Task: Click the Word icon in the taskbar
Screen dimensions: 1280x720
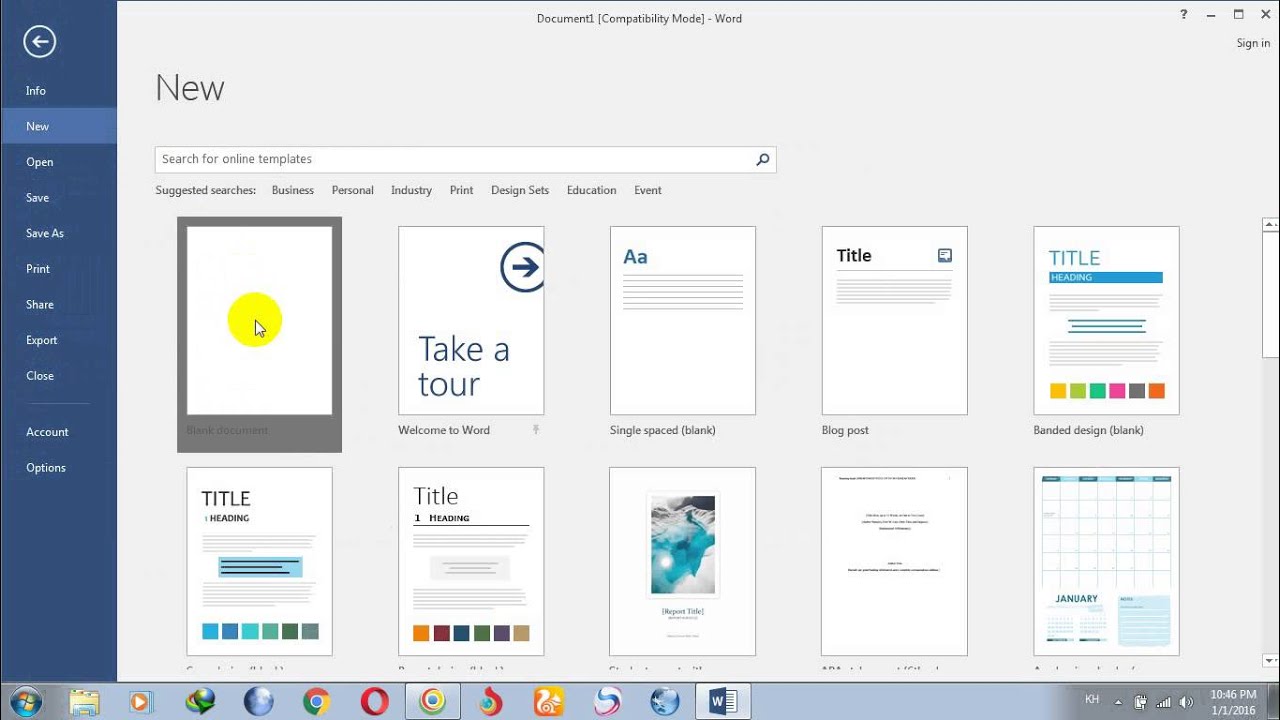Action: click(x=722, y=702)
